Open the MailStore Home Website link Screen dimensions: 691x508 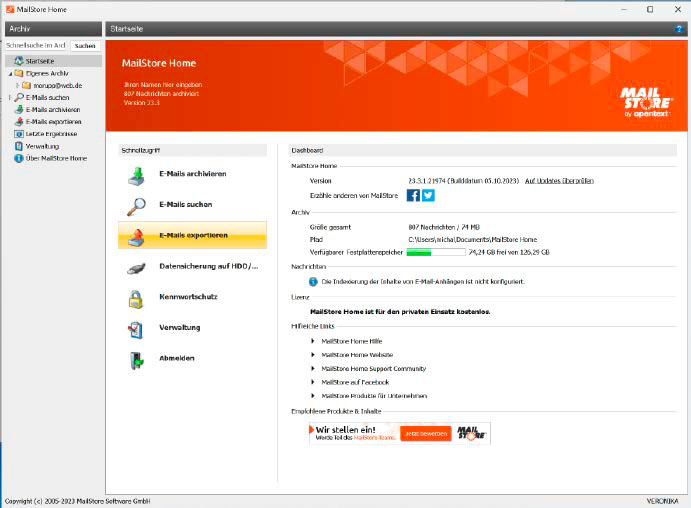pyautogui.click(x=357, y=355)
